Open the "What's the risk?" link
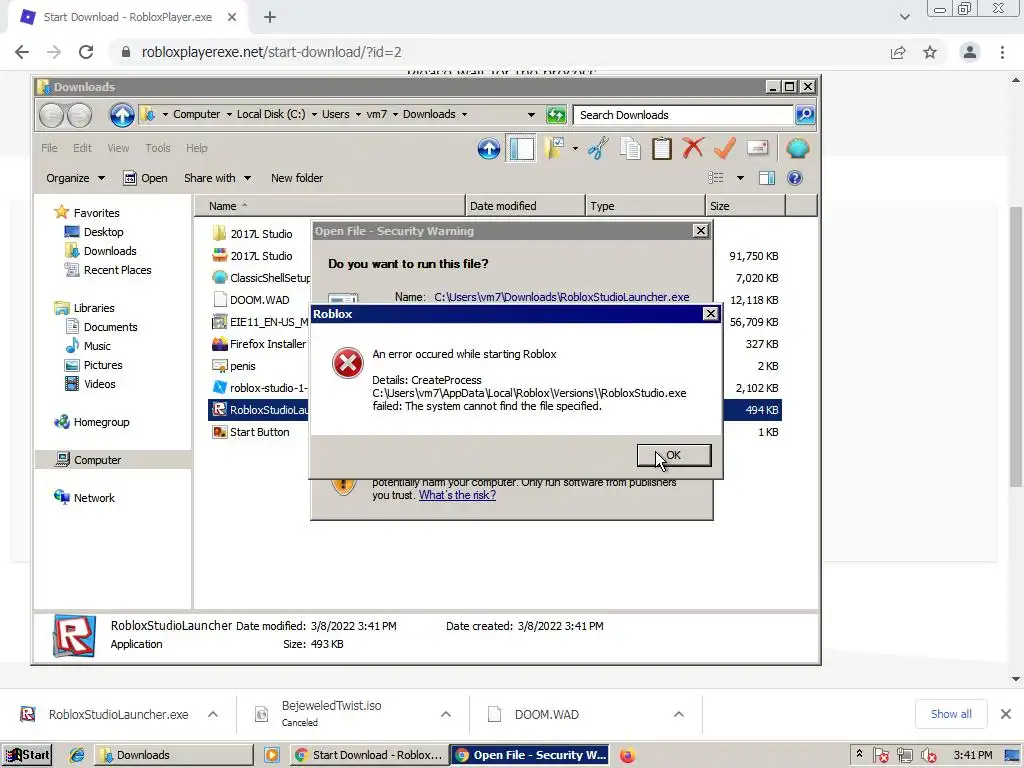The height and width of the screenshot is (768, 1024). coord(457,495)
